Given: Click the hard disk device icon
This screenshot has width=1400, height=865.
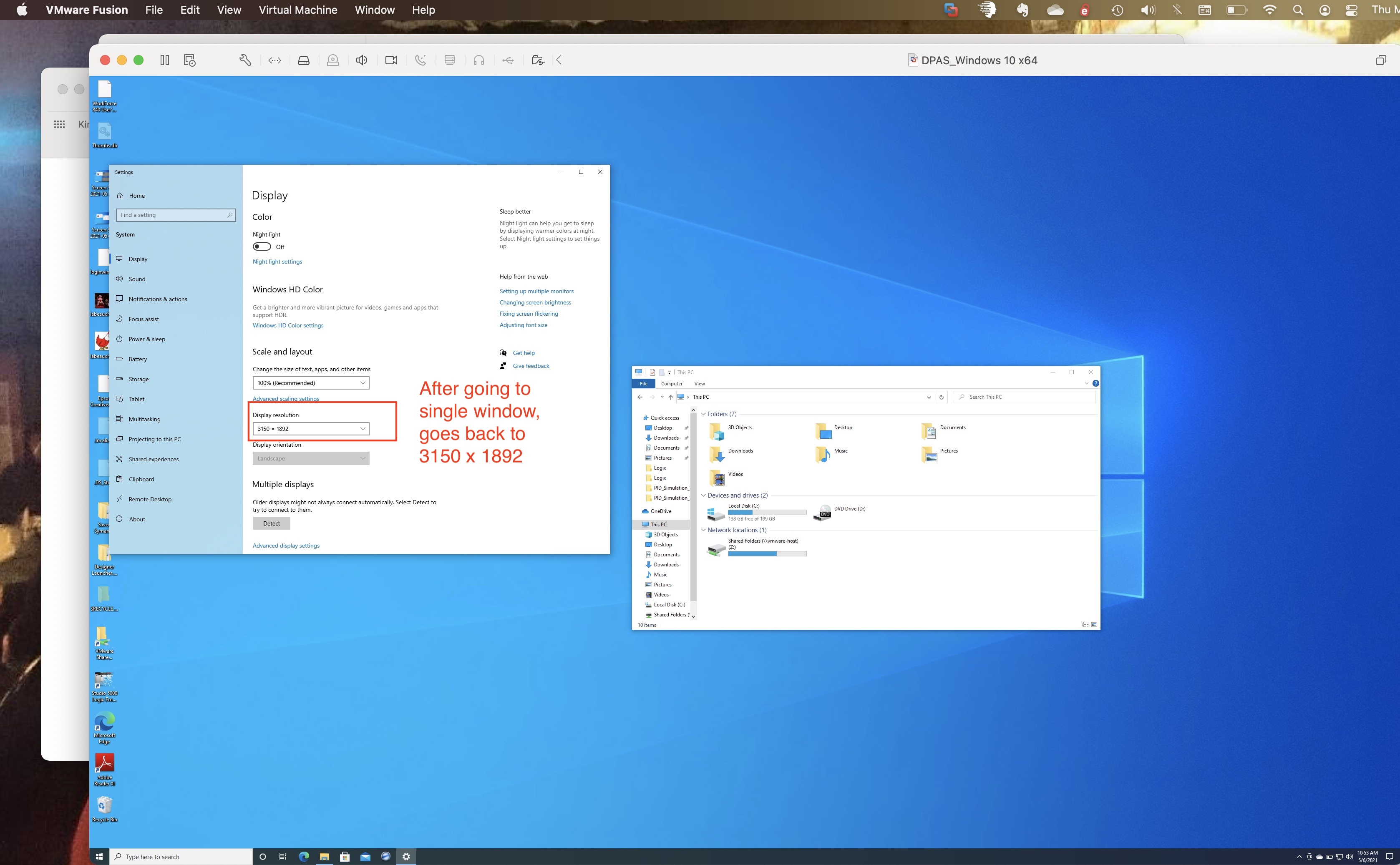Looking at the screenshot, I should pos(304,60).
